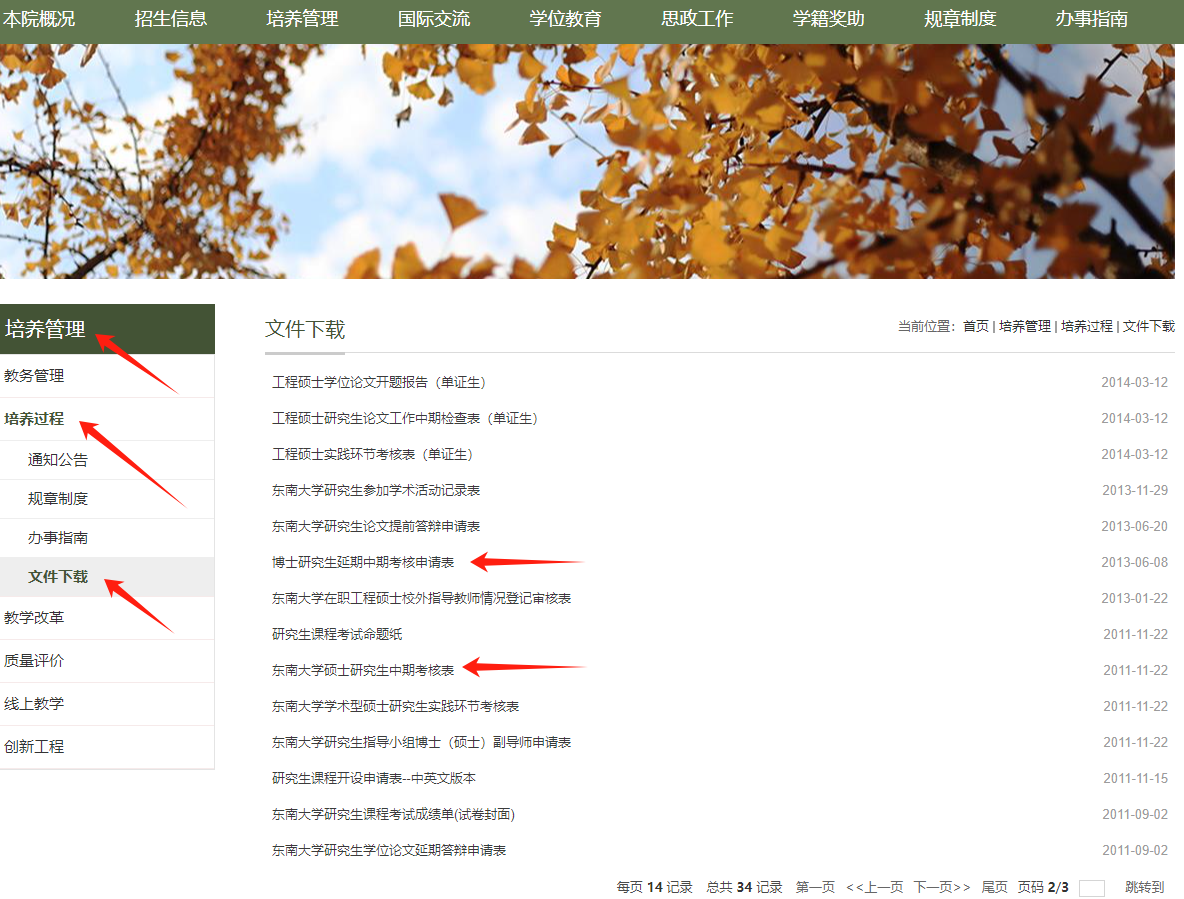Select 学位教育 in the top navigation
This screenshot has height=899, width=1184.
(565, 19)
